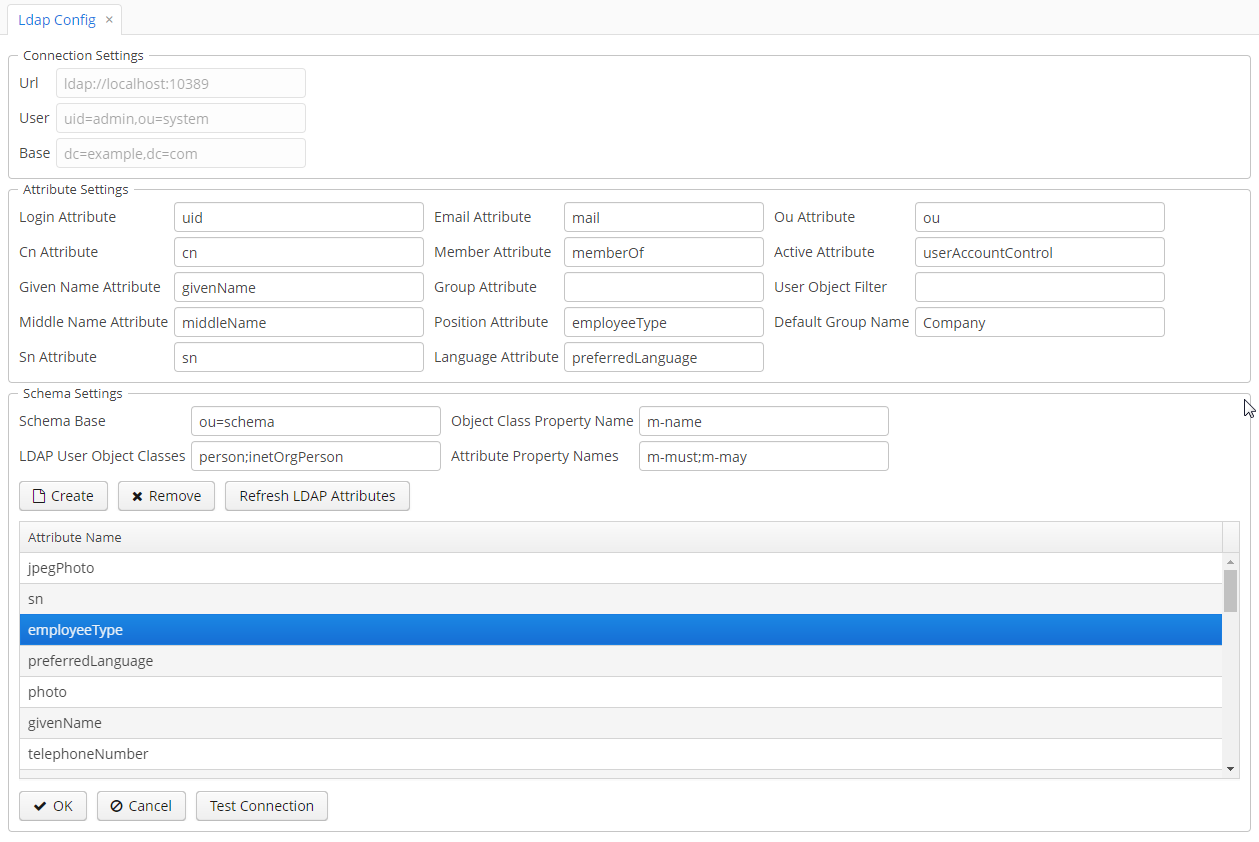The image size is (1259, 842).
Task: Focus the Base connection field
Action: [x=181, y=153]
